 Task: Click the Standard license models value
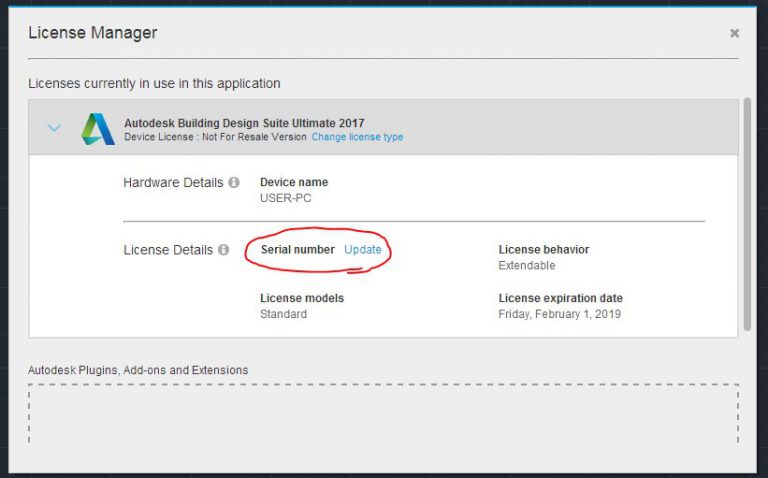pyautogui.click(x=283, y=314)
